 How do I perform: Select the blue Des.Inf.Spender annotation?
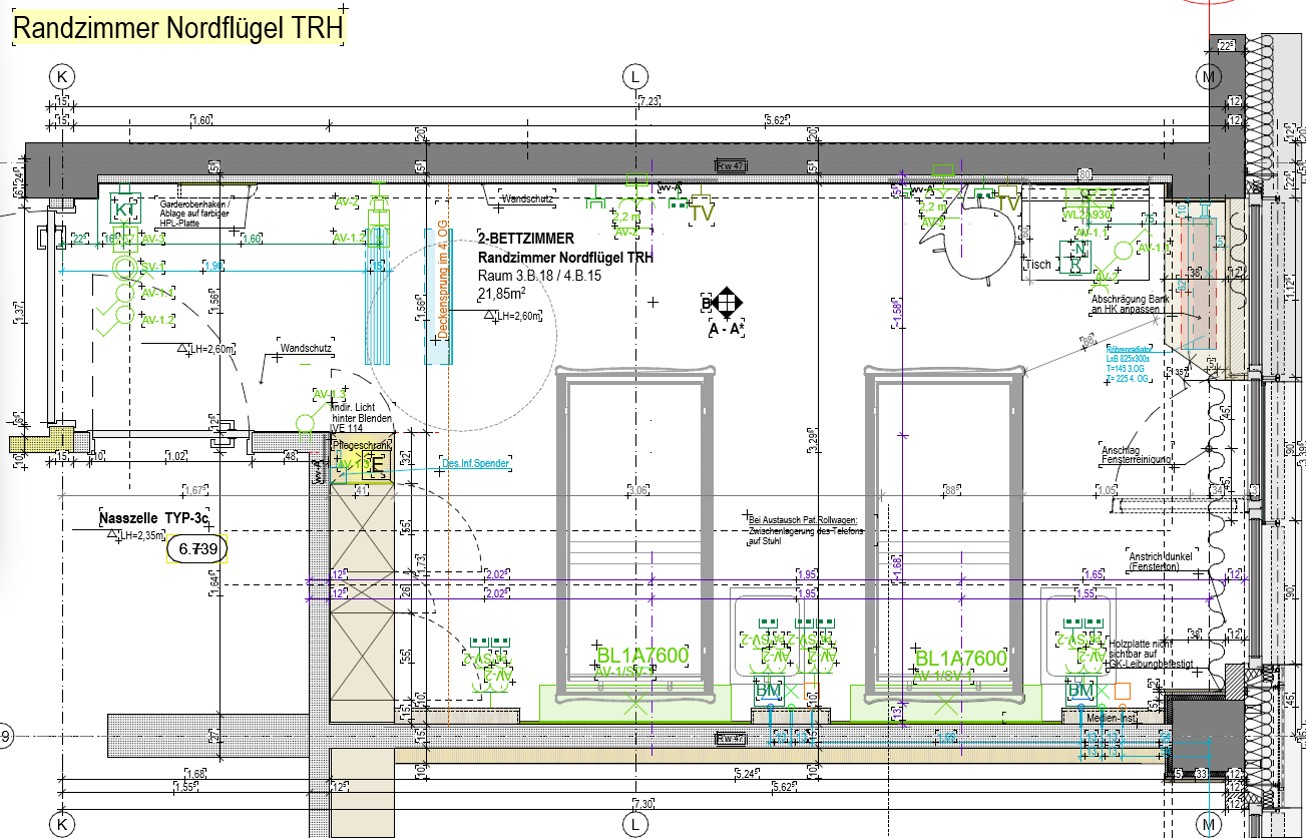(x=476, y=464)
